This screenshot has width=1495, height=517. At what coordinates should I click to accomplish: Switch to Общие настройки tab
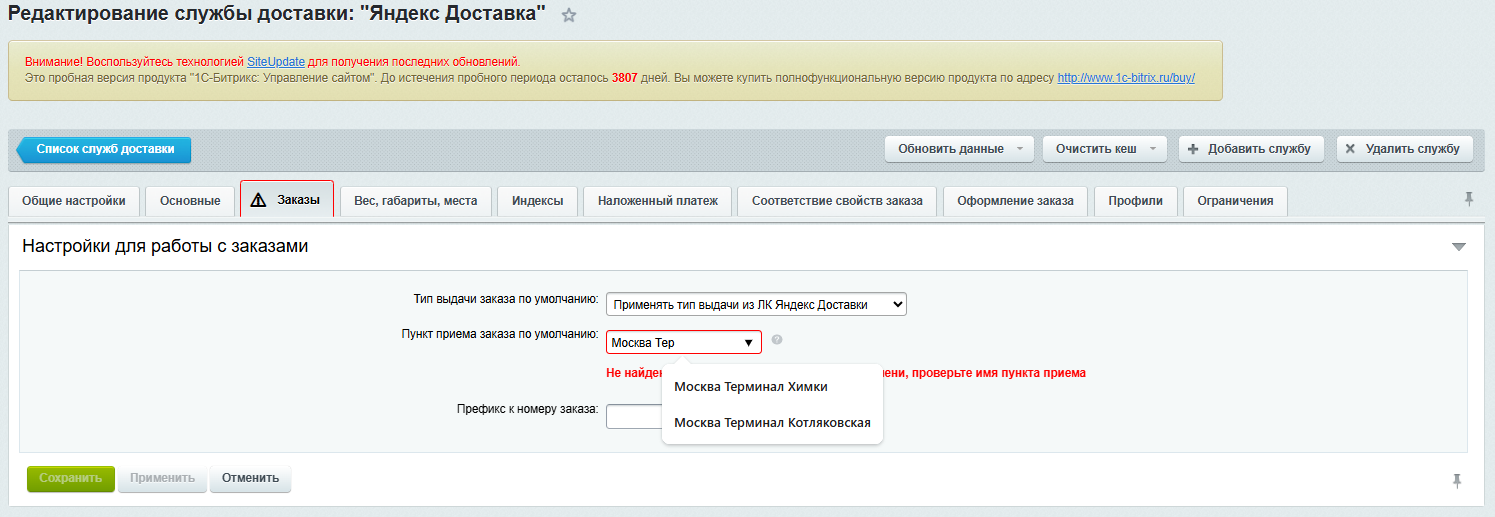(74, 201)
